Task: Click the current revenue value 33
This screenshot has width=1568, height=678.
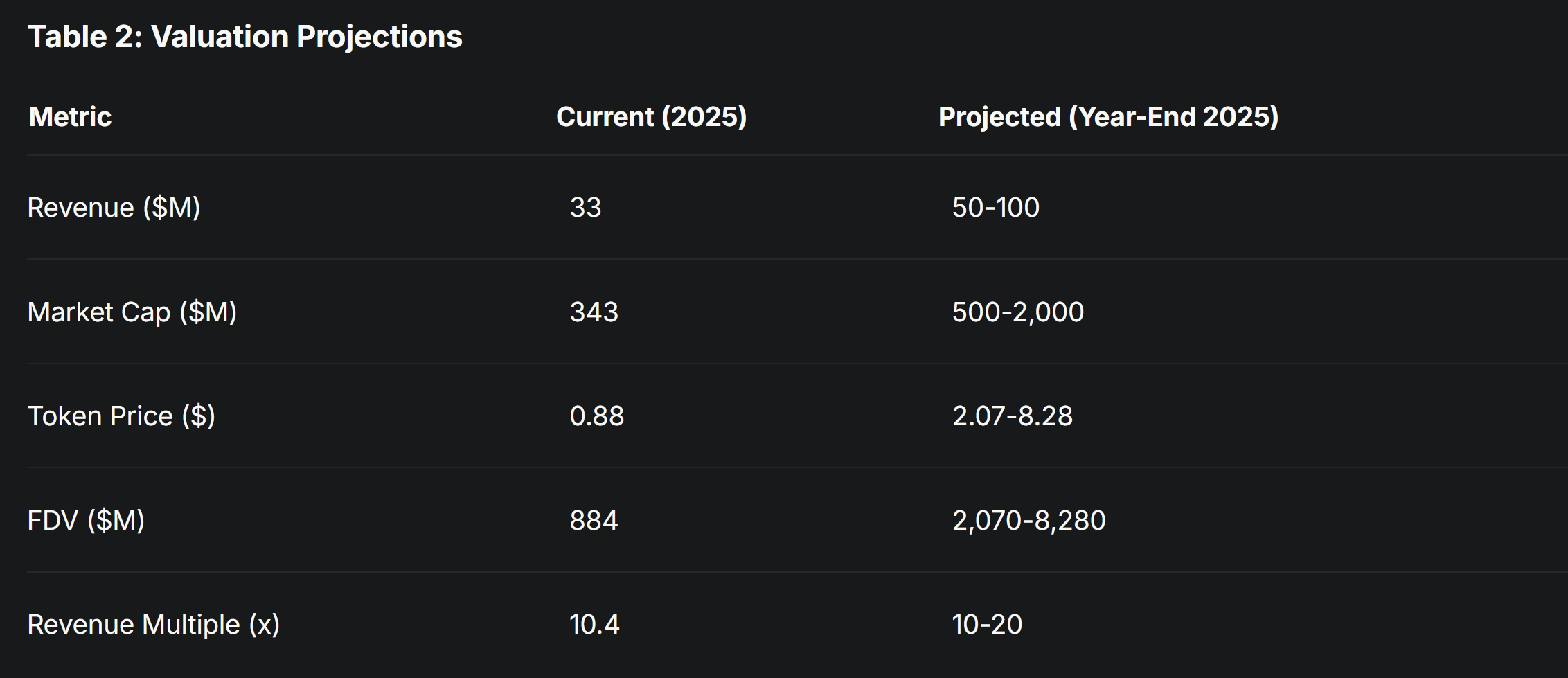Action: click(586, 208)
